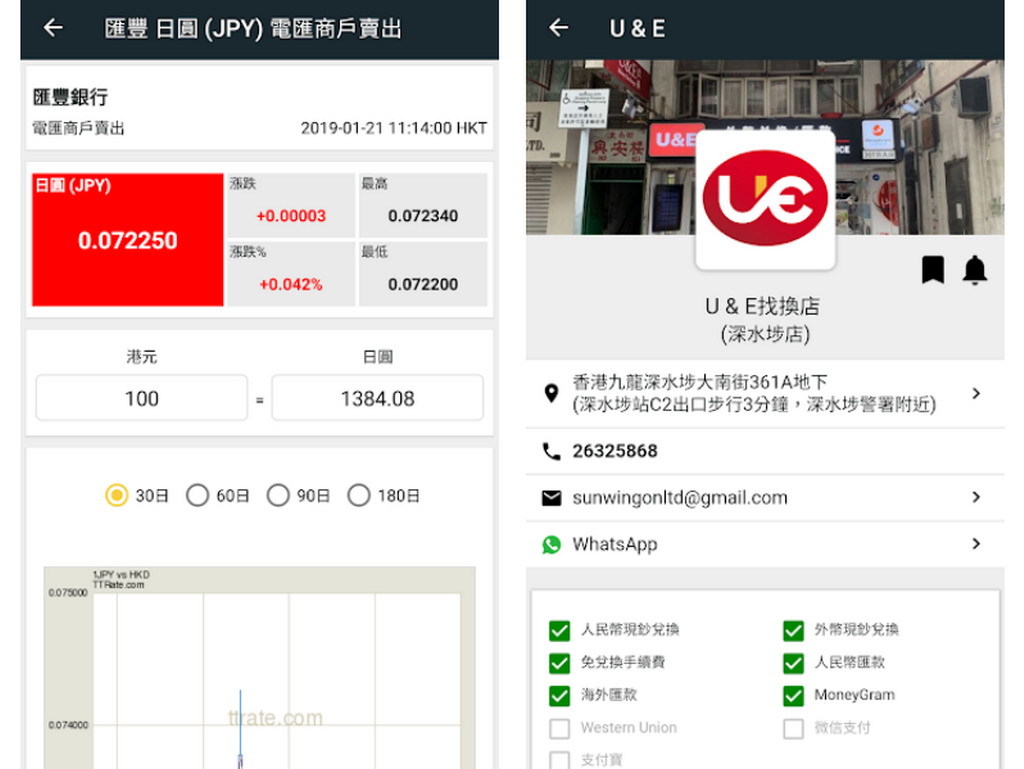Tap the U & E找換店 shop name
Image resolution: width=1024 pixels, height=769 pixels.
(763, 306)
